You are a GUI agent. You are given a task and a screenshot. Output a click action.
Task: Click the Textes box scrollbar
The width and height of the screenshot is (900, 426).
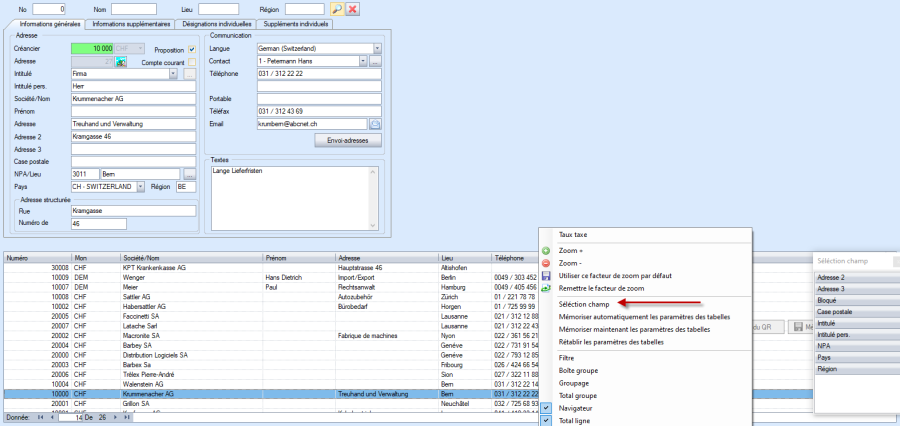(374, 199)
